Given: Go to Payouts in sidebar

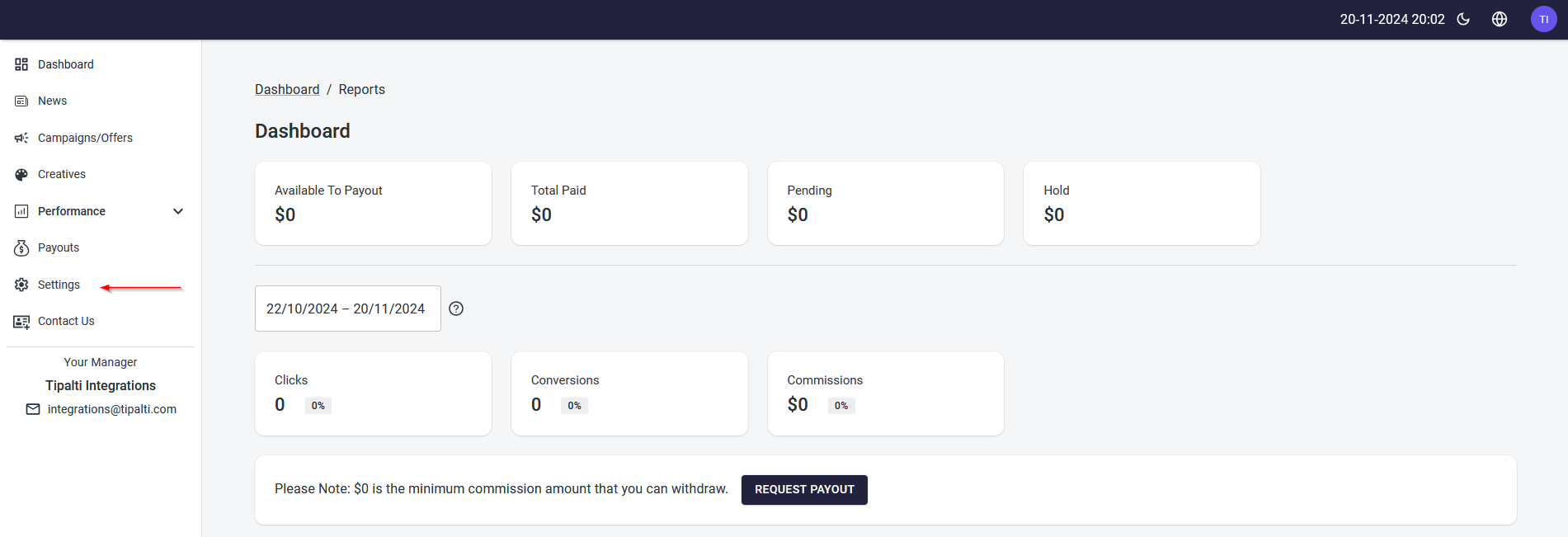Looking at the screenshot, I should click(59, 247).
